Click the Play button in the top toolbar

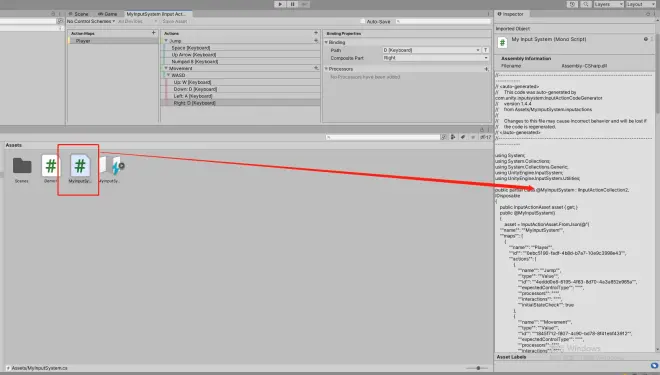tap(280, 4)
